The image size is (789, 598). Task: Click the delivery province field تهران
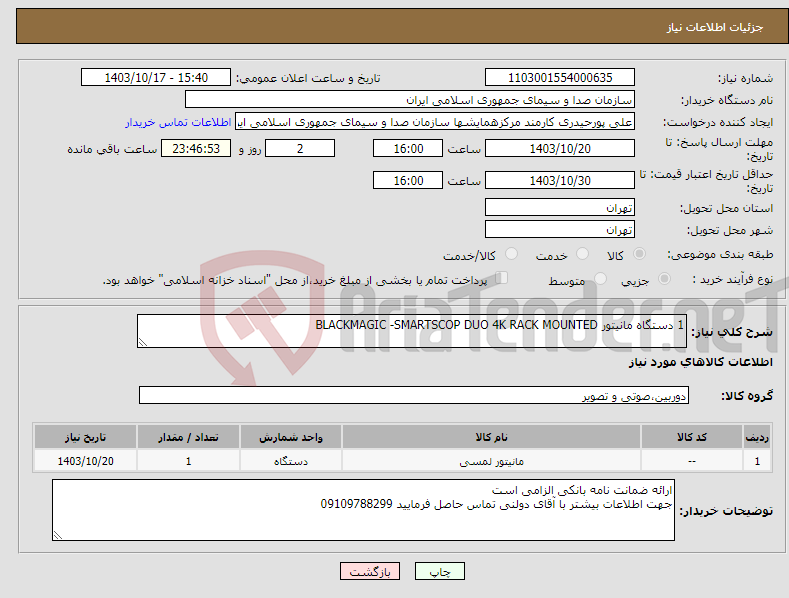coord(560,207)
